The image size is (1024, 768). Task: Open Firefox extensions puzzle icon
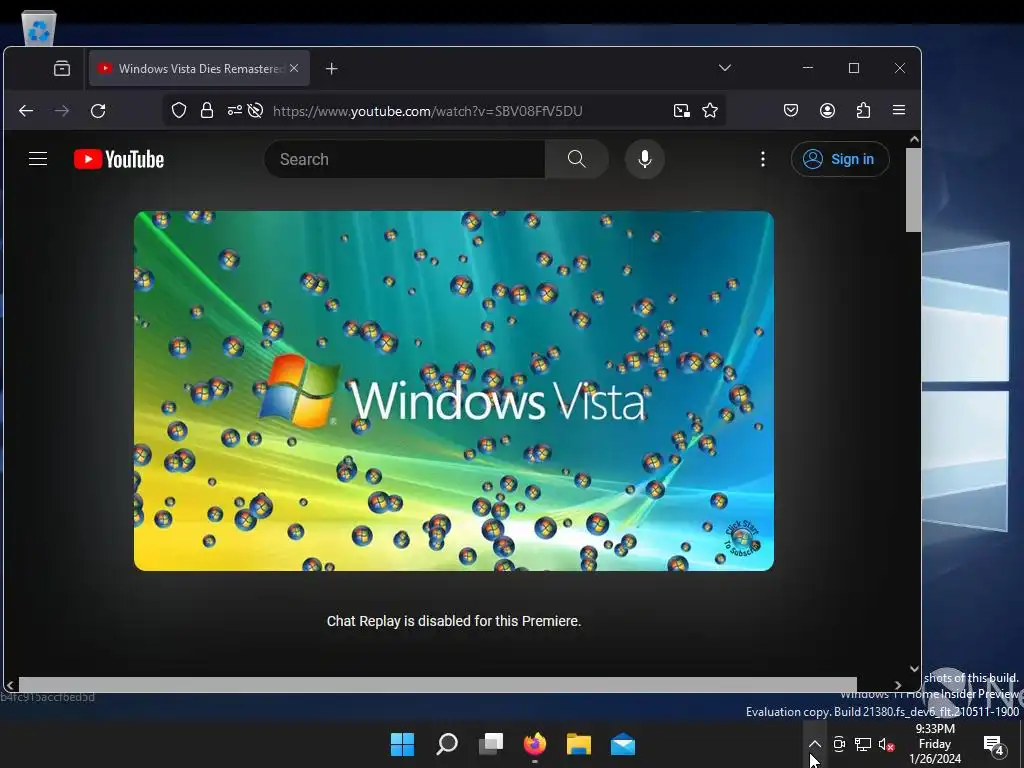[863, 110]
